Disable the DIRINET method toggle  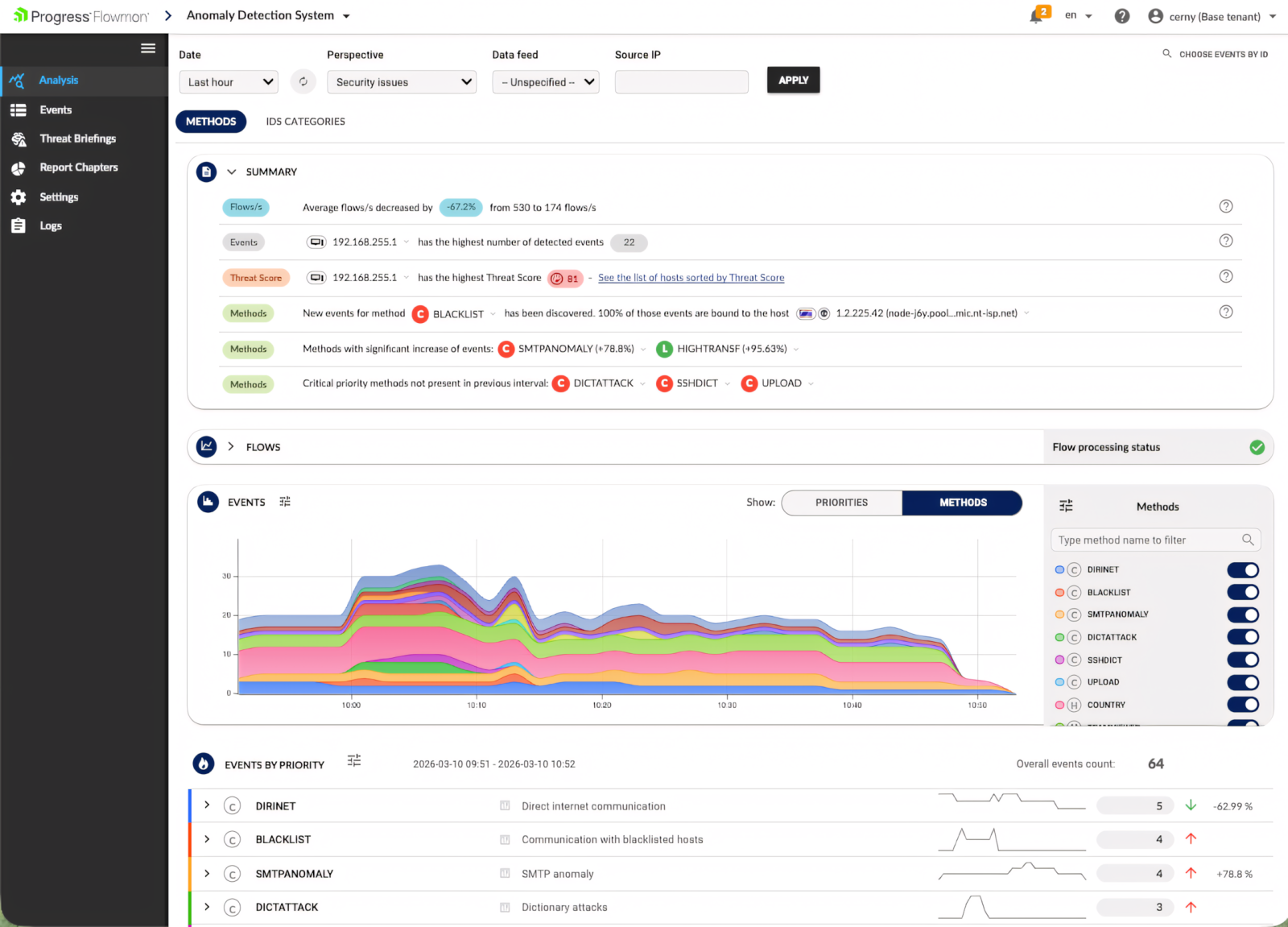click(1243, 570)
